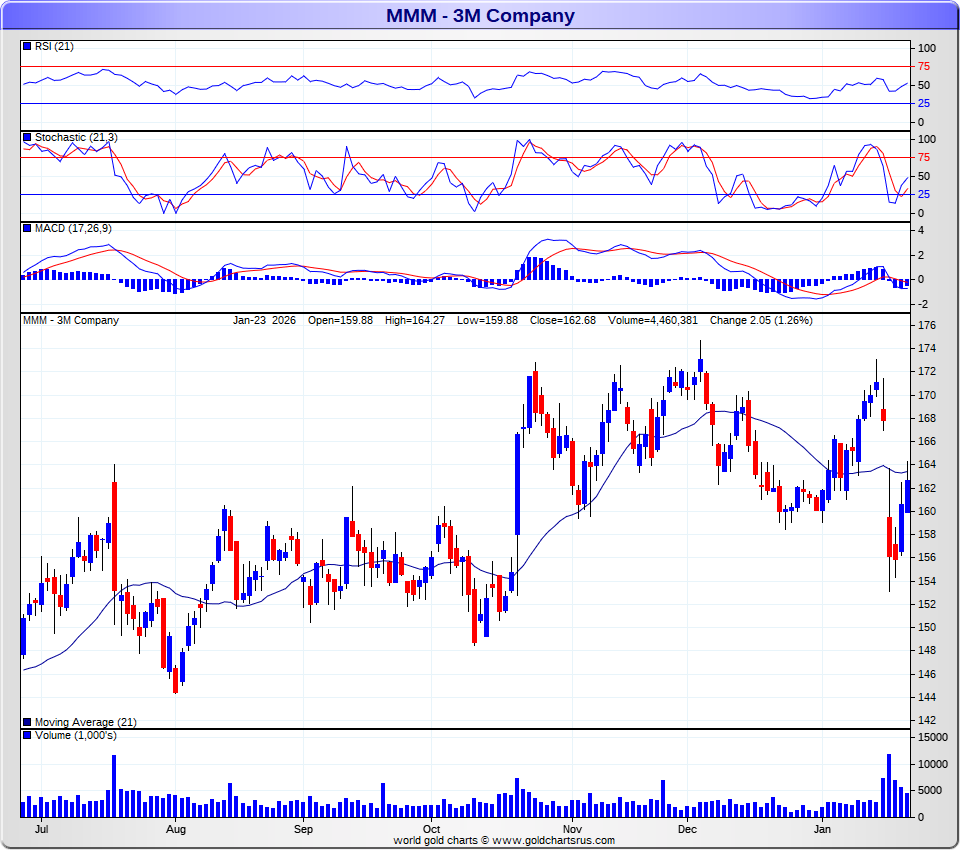Click the dark square beside Moving Average (21)
Image resolution: width=960 pixels, height=850 pixels.
27,722
